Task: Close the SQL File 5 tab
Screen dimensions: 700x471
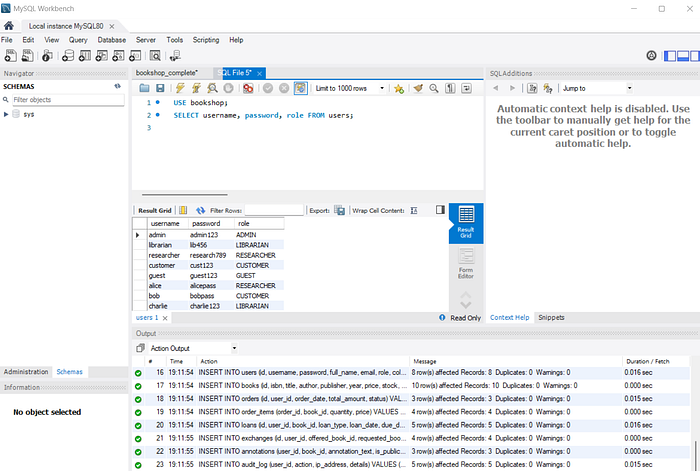Action: coord(259,73)
